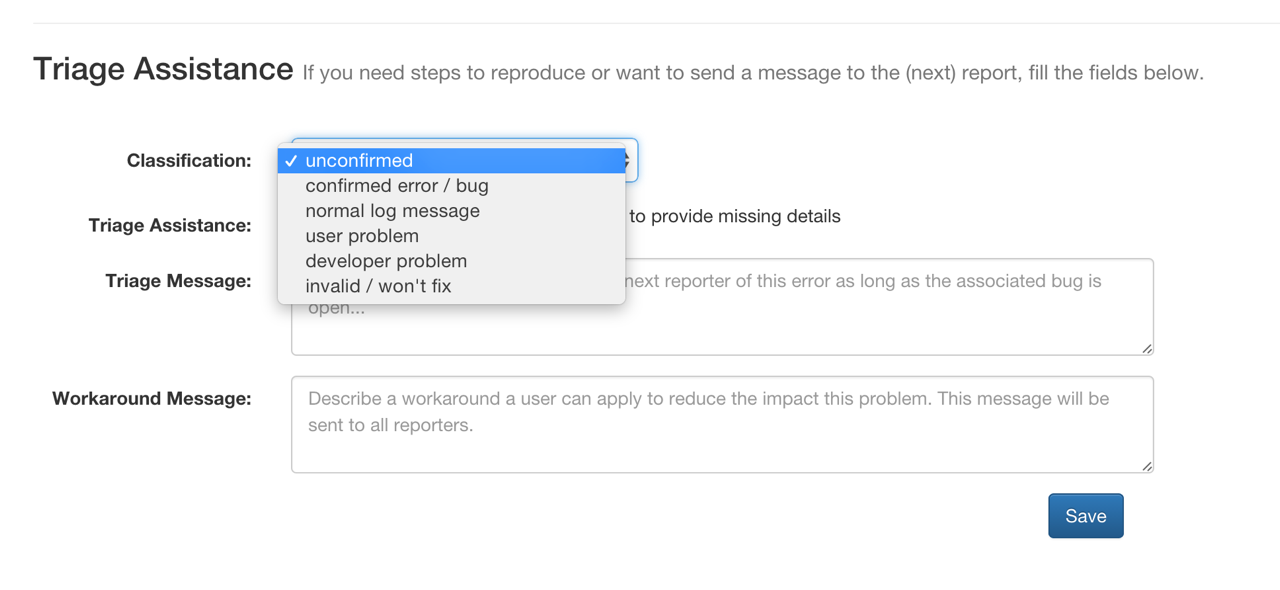Grab the Triage Message resize handle
This screenshot has width=1280, height=590.
tap(1147, 349)
